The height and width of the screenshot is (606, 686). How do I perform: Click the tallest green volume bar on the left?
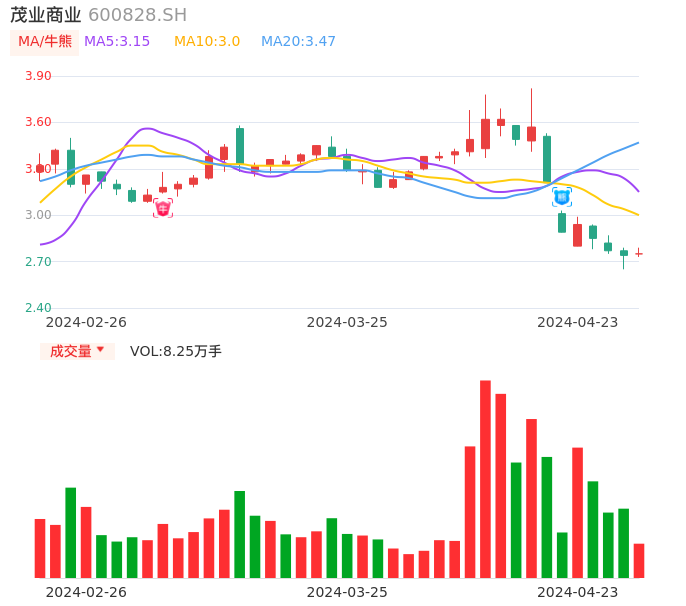71,532
